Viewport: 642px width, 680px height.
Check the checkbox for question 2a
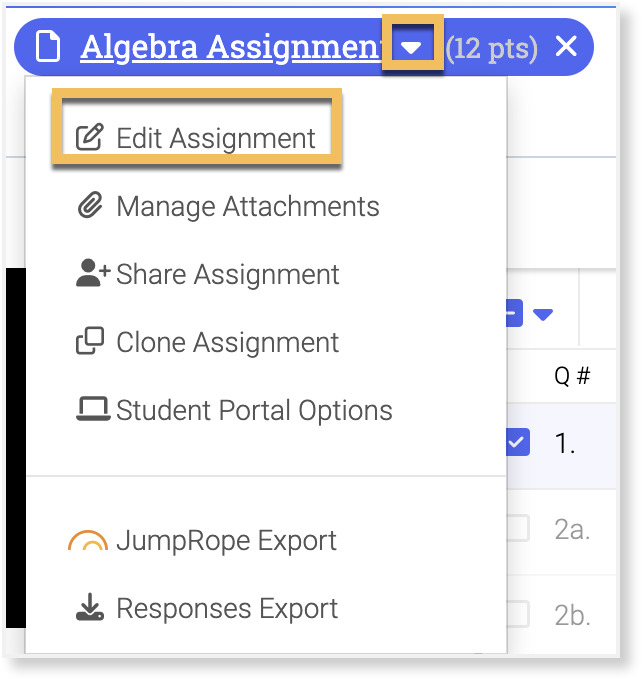point(517,529)
